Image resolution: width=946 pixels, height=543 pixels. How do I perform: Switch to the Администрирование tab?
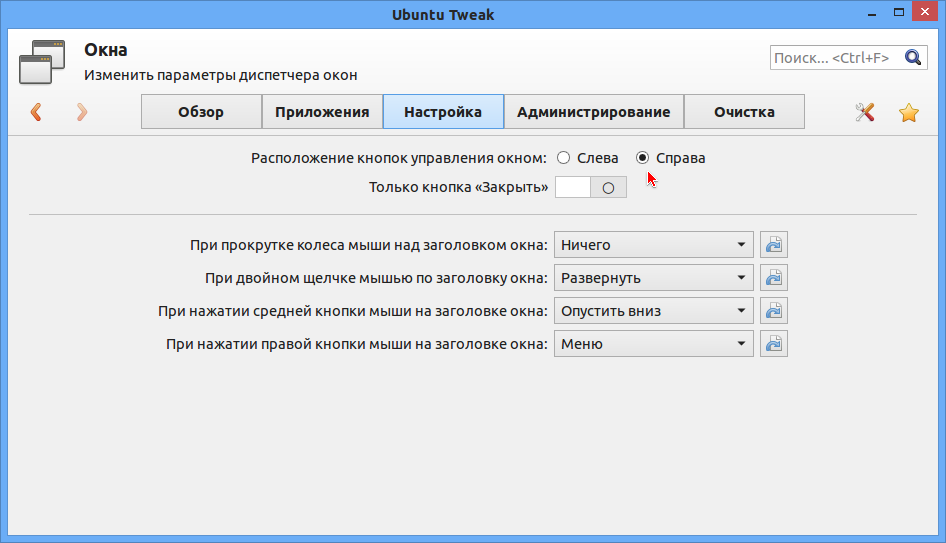(x=594, y=112)
